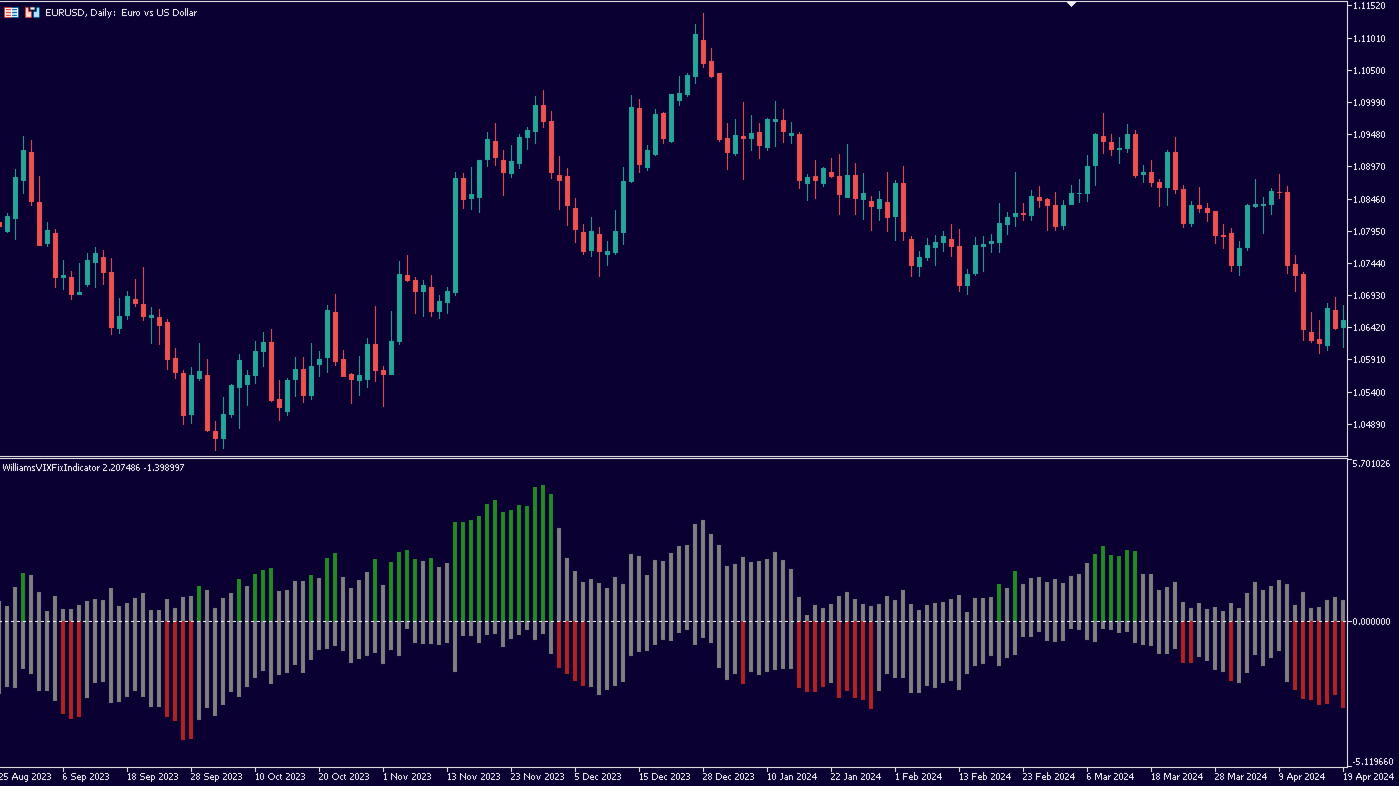Click the chart shift triangle marker at top
Image resolution: width=1399 pixels, height=786 pixels.
[x=1071, y=5]
